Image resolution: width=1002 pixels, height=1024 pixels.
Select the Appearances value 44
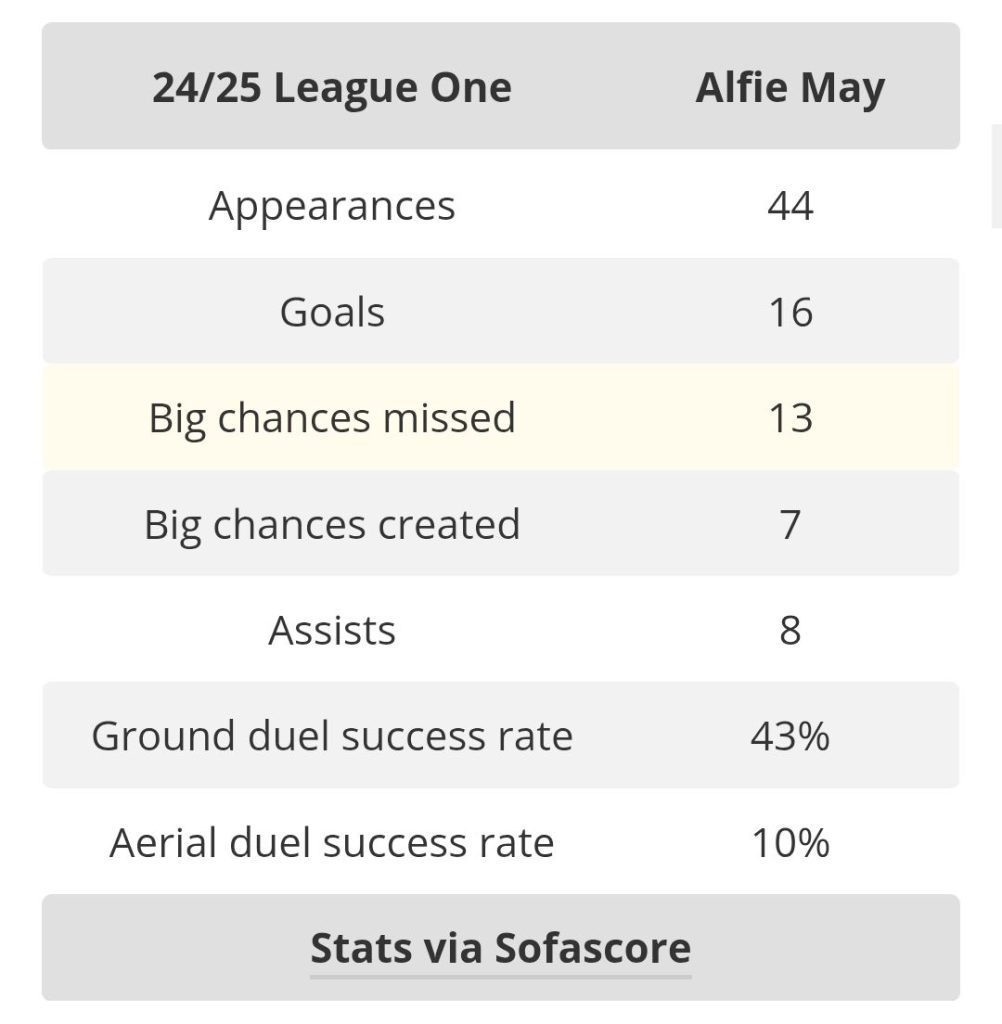[790, 206]
